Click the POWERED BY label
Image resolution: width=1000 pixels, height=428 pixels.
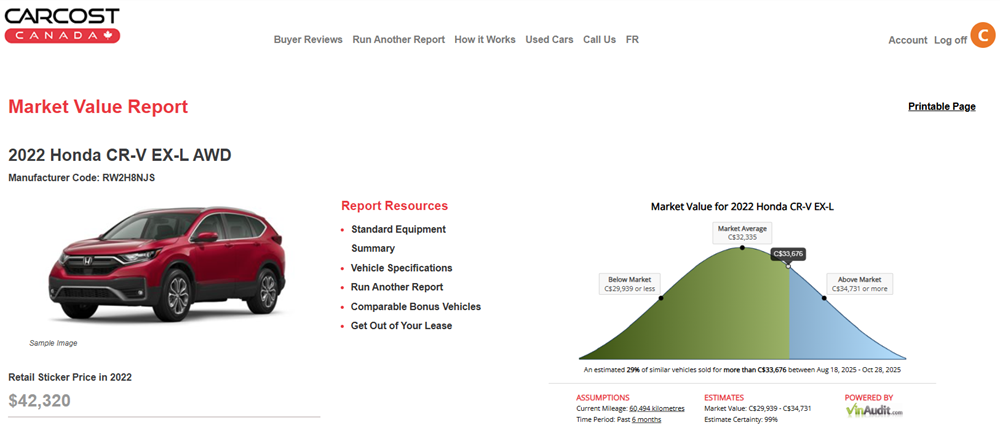click(x=869, y=397)
